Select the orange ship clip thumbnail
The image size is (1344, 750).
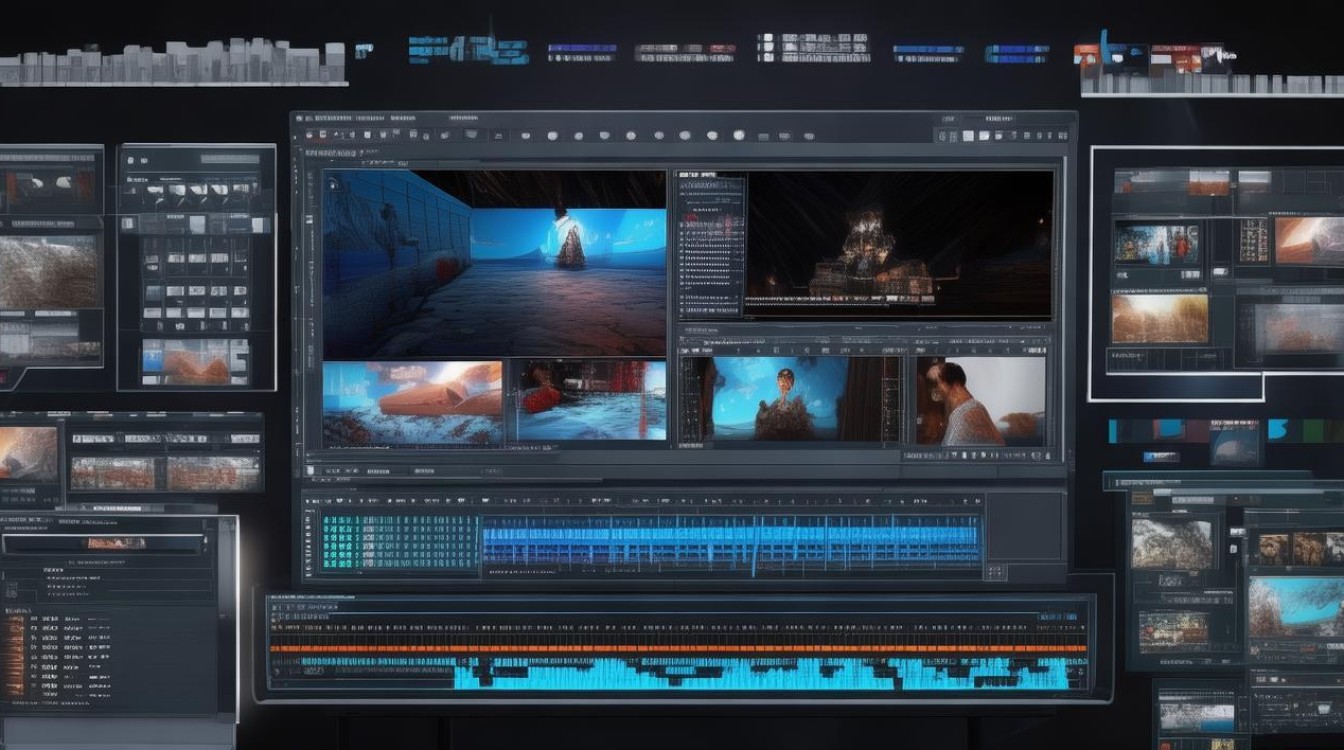[x=412, y=400]
